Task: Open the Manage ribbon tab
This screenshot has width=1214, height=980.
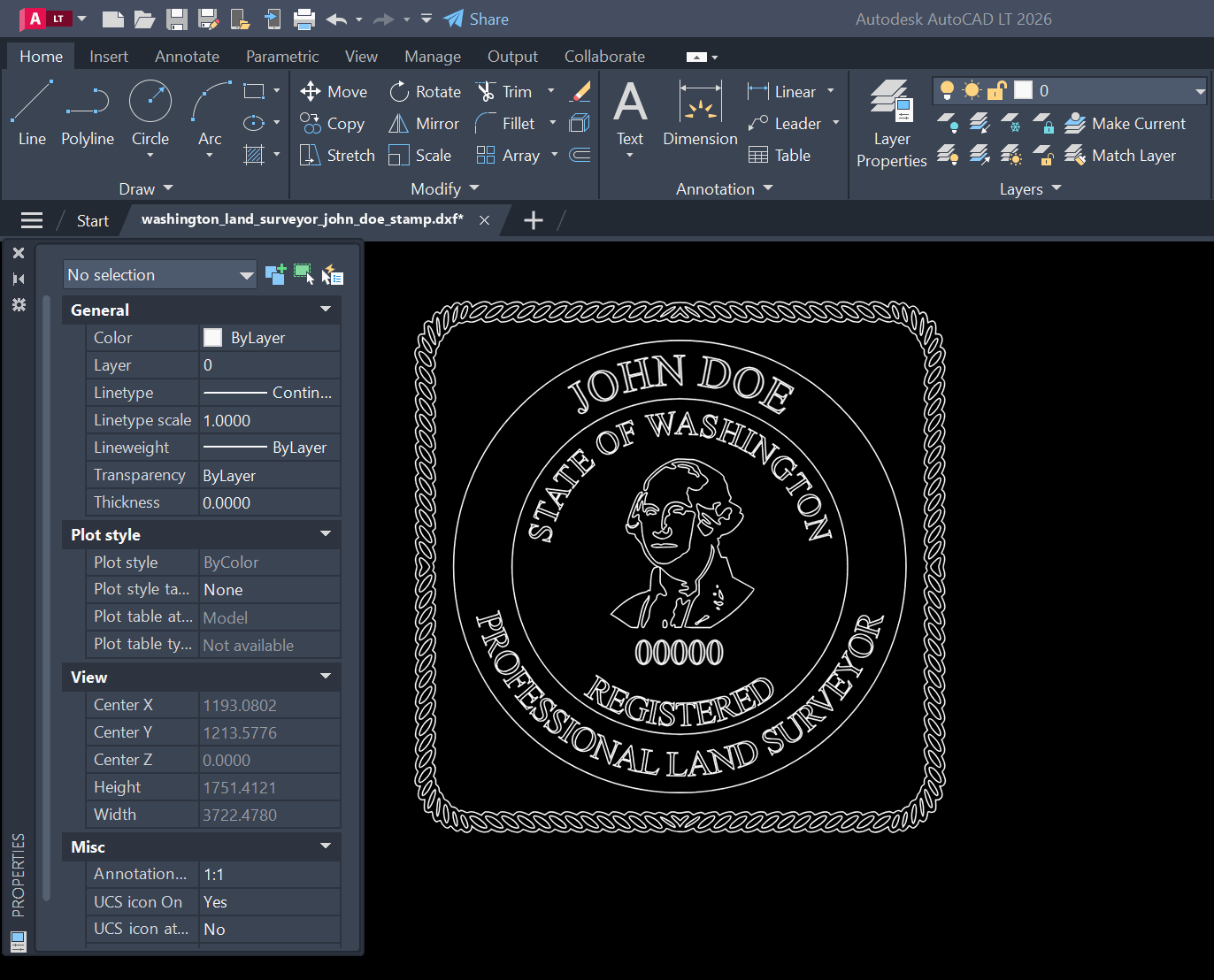Action: [x=433, y=56]
